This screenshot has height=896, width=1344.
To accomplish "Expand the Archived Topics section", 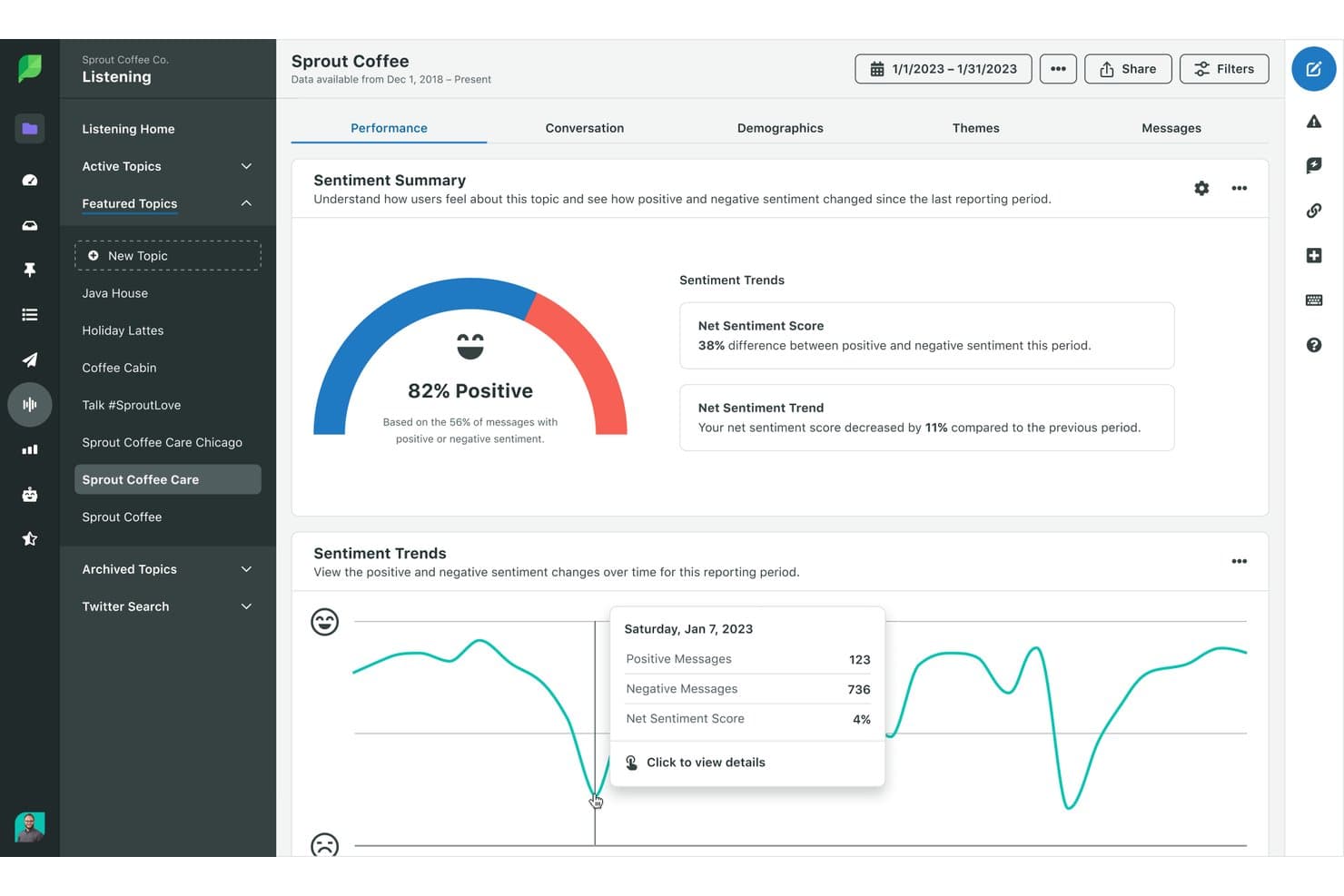I will click(x=167, y=569).
